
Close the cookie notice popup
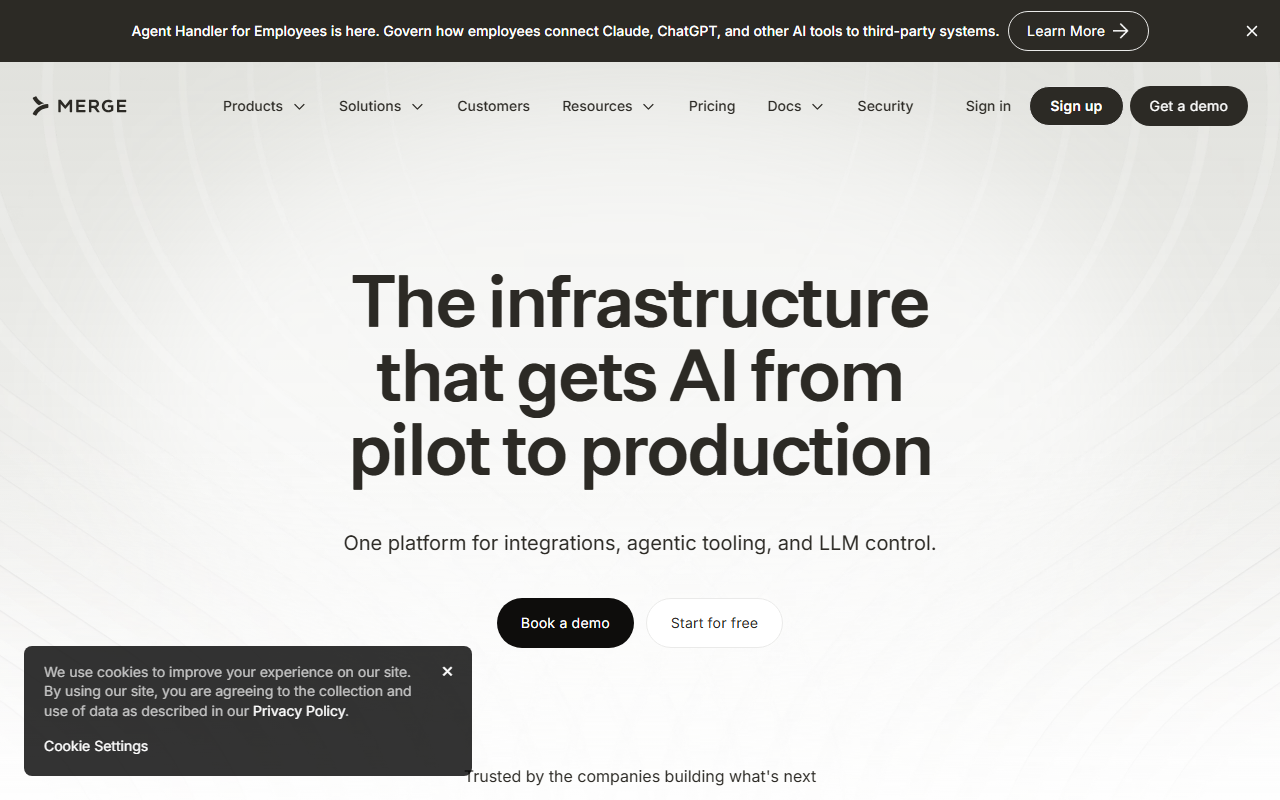coord(447,672)
